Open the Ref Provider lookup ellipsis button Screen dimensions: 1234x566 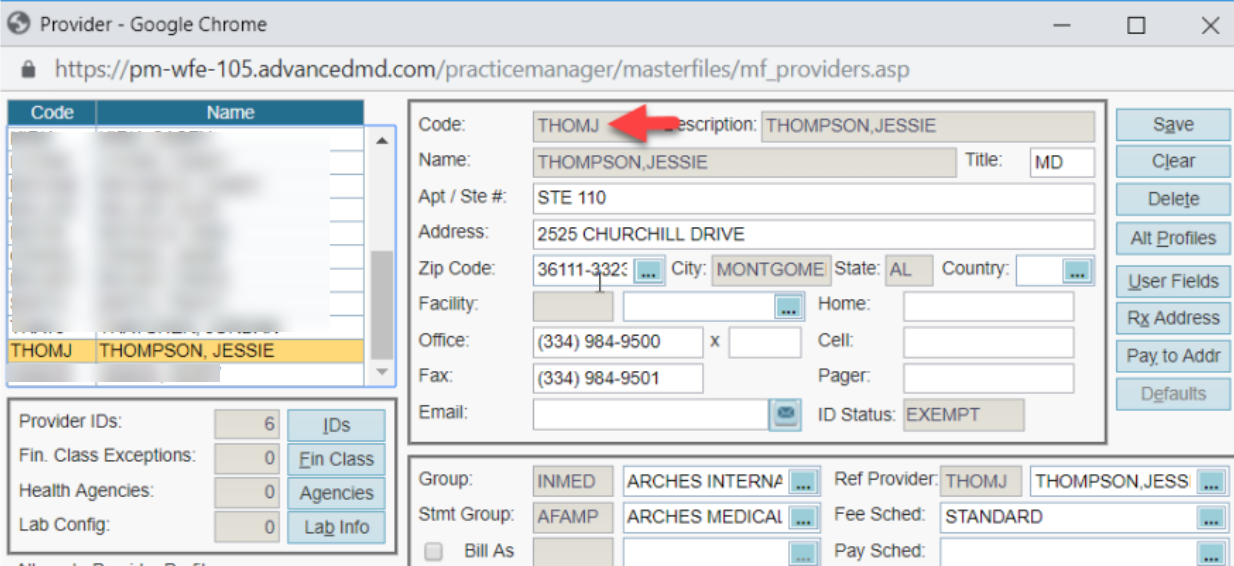tap(1211, 482)
